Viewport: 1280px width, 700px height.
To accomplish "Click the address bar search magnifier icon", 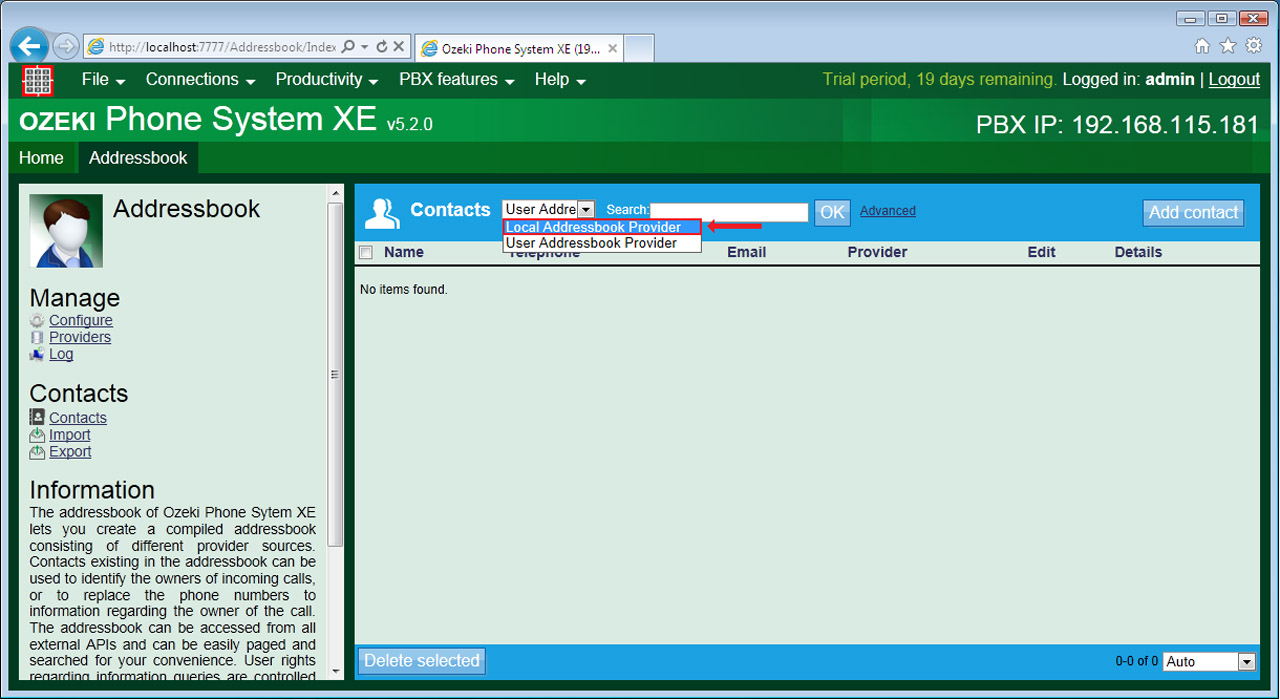I will (x=348, y=47).
